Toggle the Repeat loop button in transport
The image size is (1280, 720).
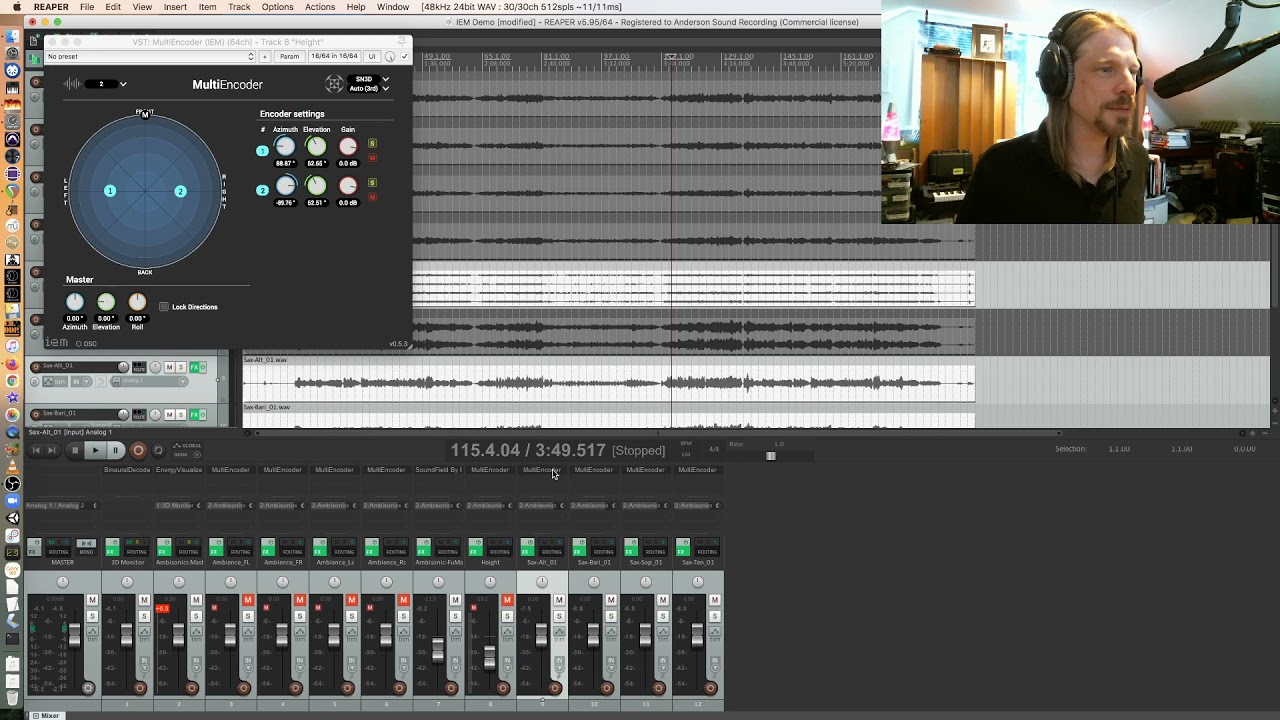158,450
